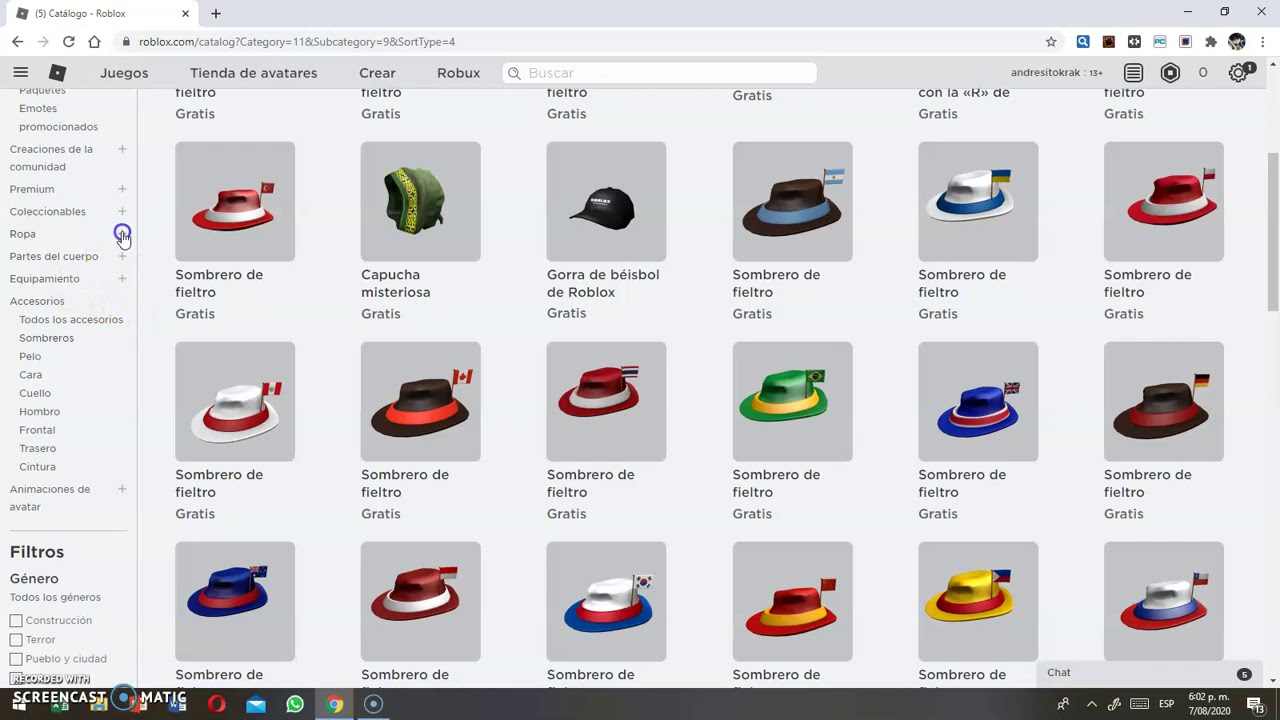Viewport: 1280px width, 720px height.
Task: Open the Crear menu item
Action: [377, 73]
